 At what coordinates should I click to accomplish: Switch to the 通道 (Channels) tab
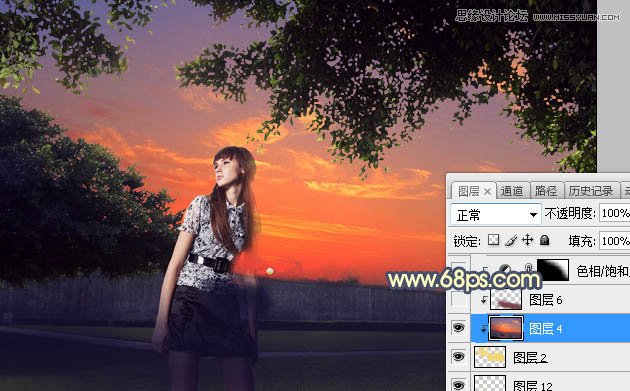(512, 191)
